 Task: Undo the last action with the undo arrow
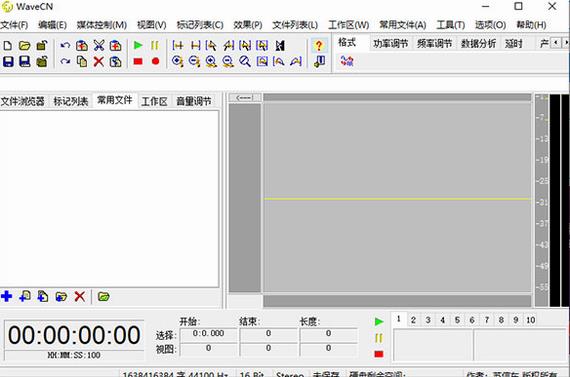(x=65, y=46)
